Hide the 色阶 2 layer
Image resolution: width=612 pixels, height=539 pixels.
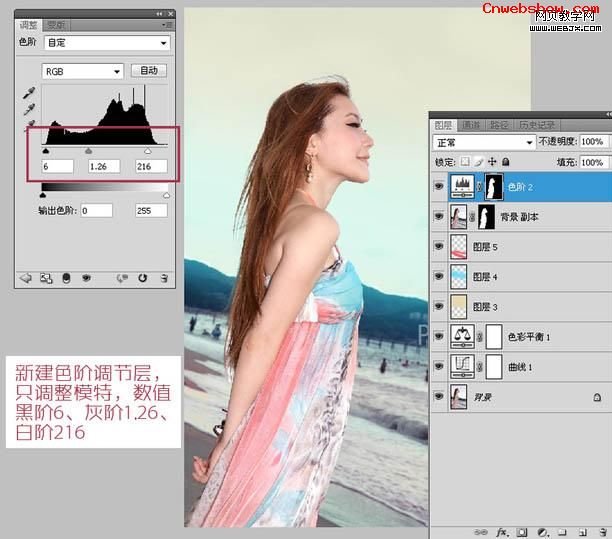(439, 187)
